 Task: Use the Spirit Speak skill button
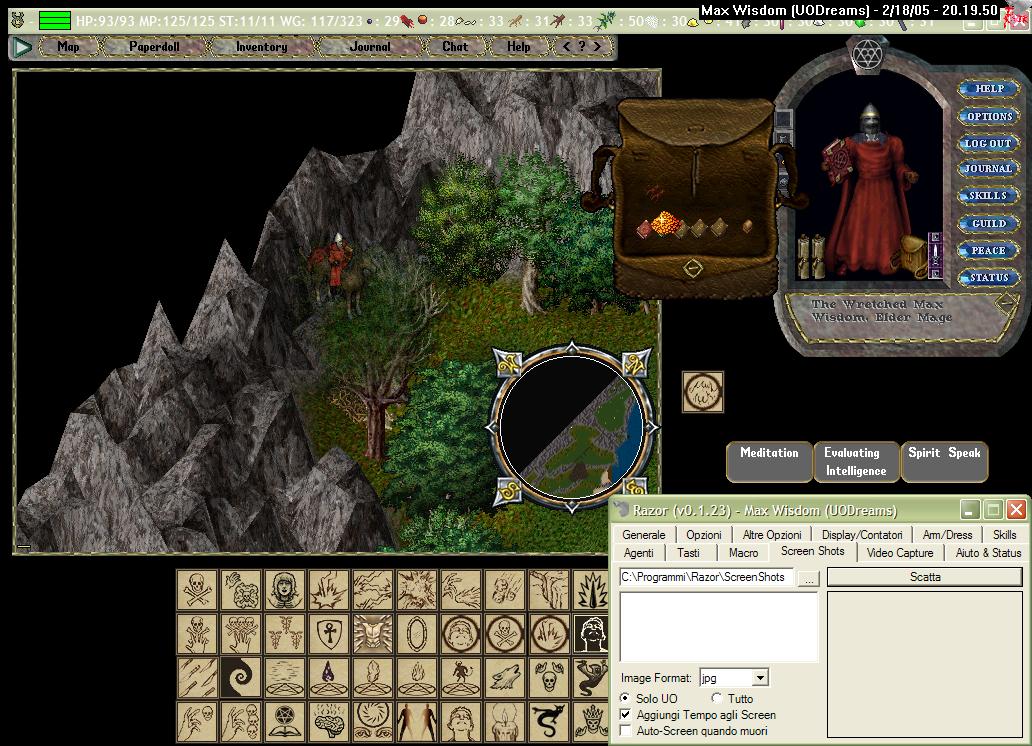point(944,462)
